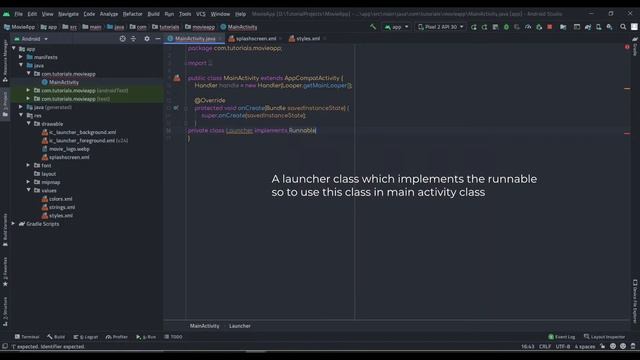Image resolution: width=640 pixels, height=360 pixels.
Task: Click the Collapse All icon in Project panel
Action: click(133, 39)
